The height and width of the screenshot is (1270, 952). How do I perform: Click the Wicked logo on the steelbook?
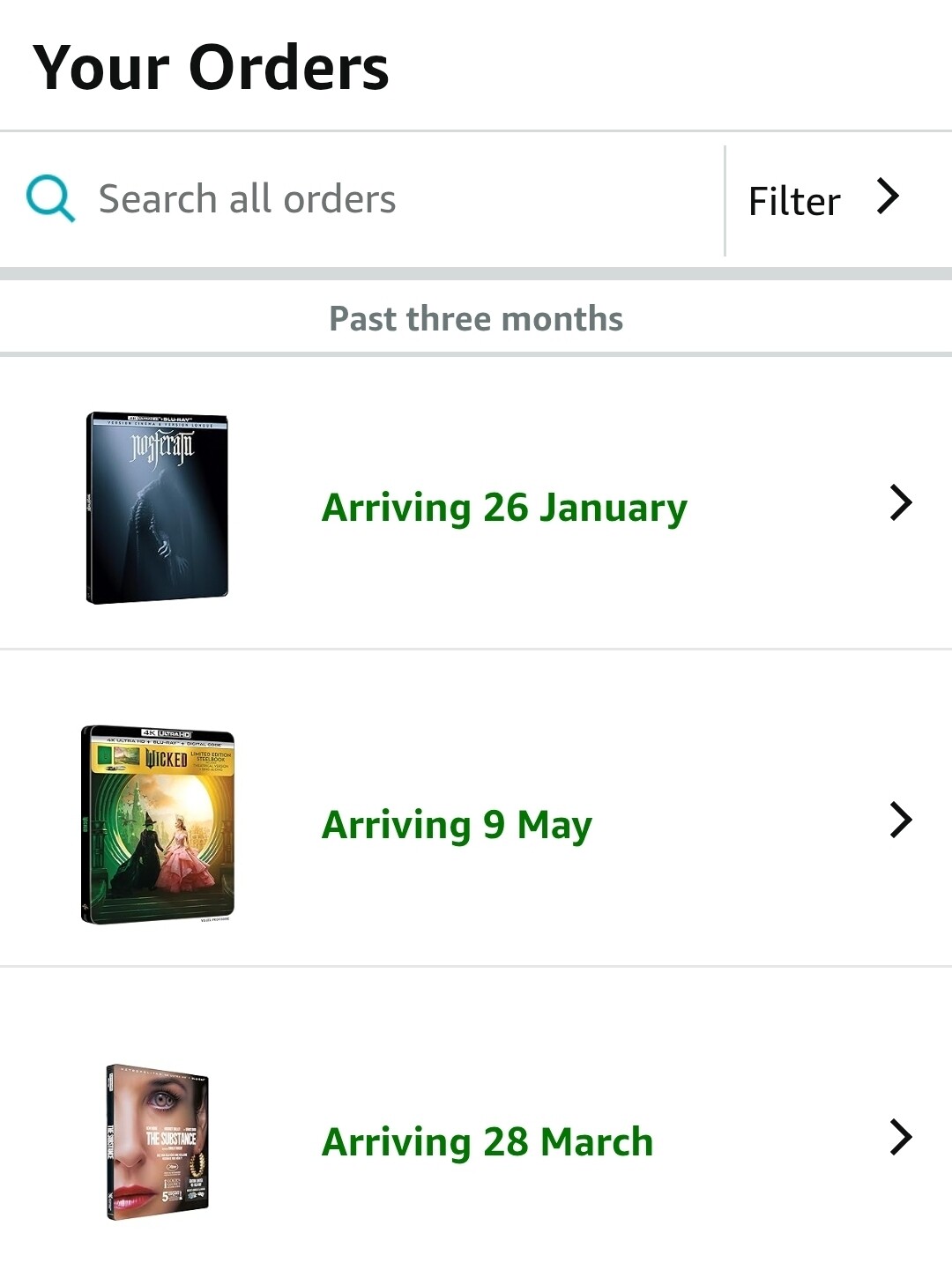pyautogui.click(x=167, y=759)
